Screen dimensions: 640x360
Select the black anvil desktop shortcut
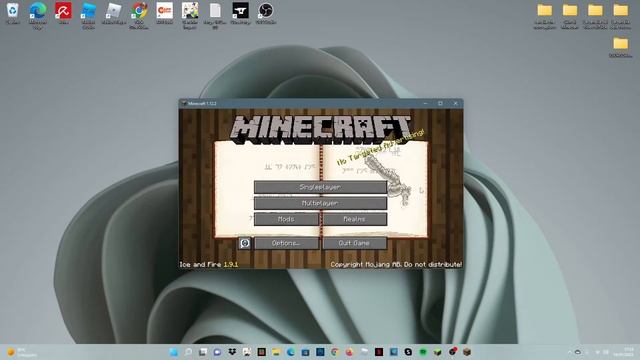[x=240, y=13]
